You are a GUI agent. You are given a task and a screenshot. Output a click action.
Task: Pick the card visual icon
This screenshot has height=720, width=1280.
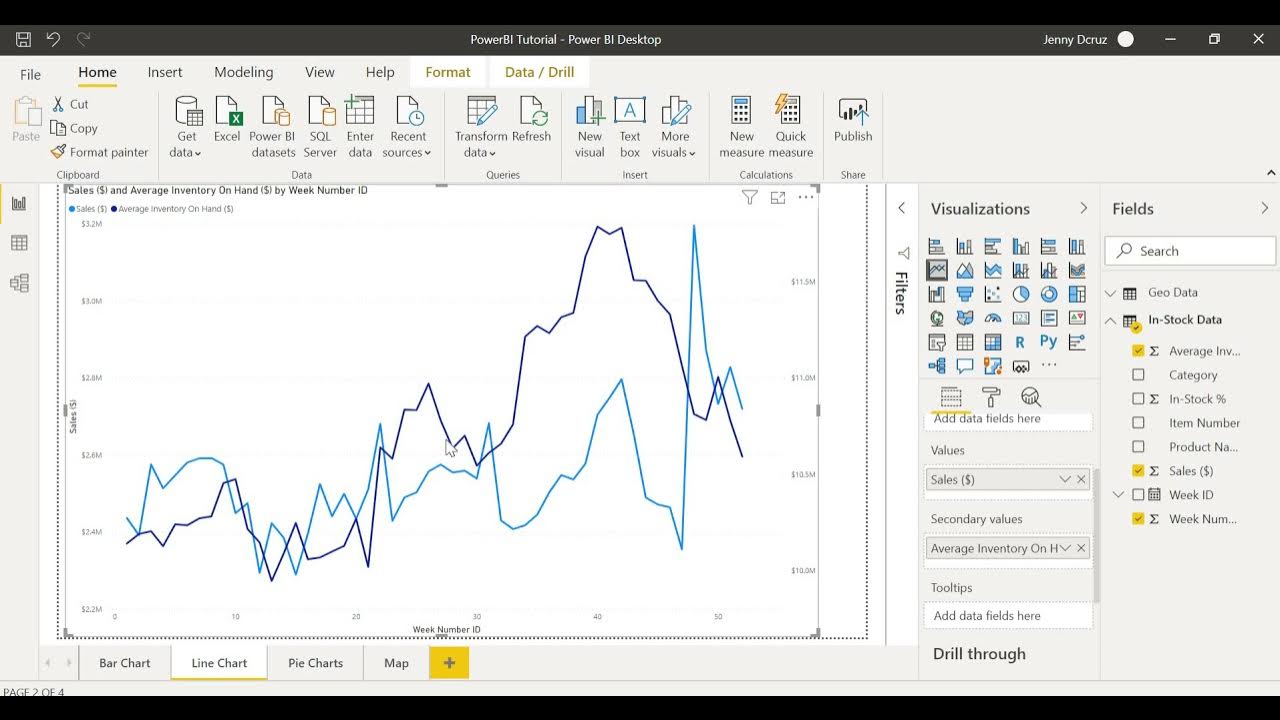coord(1021,318)
